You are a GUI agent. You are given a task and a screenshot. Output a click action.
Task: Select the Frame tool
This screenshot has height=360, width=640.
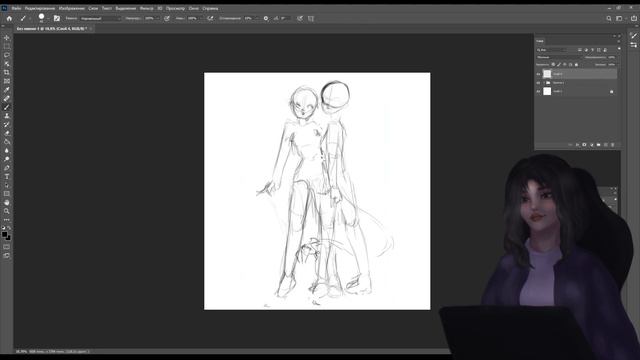pyautogui.click(x=7, y=81)
